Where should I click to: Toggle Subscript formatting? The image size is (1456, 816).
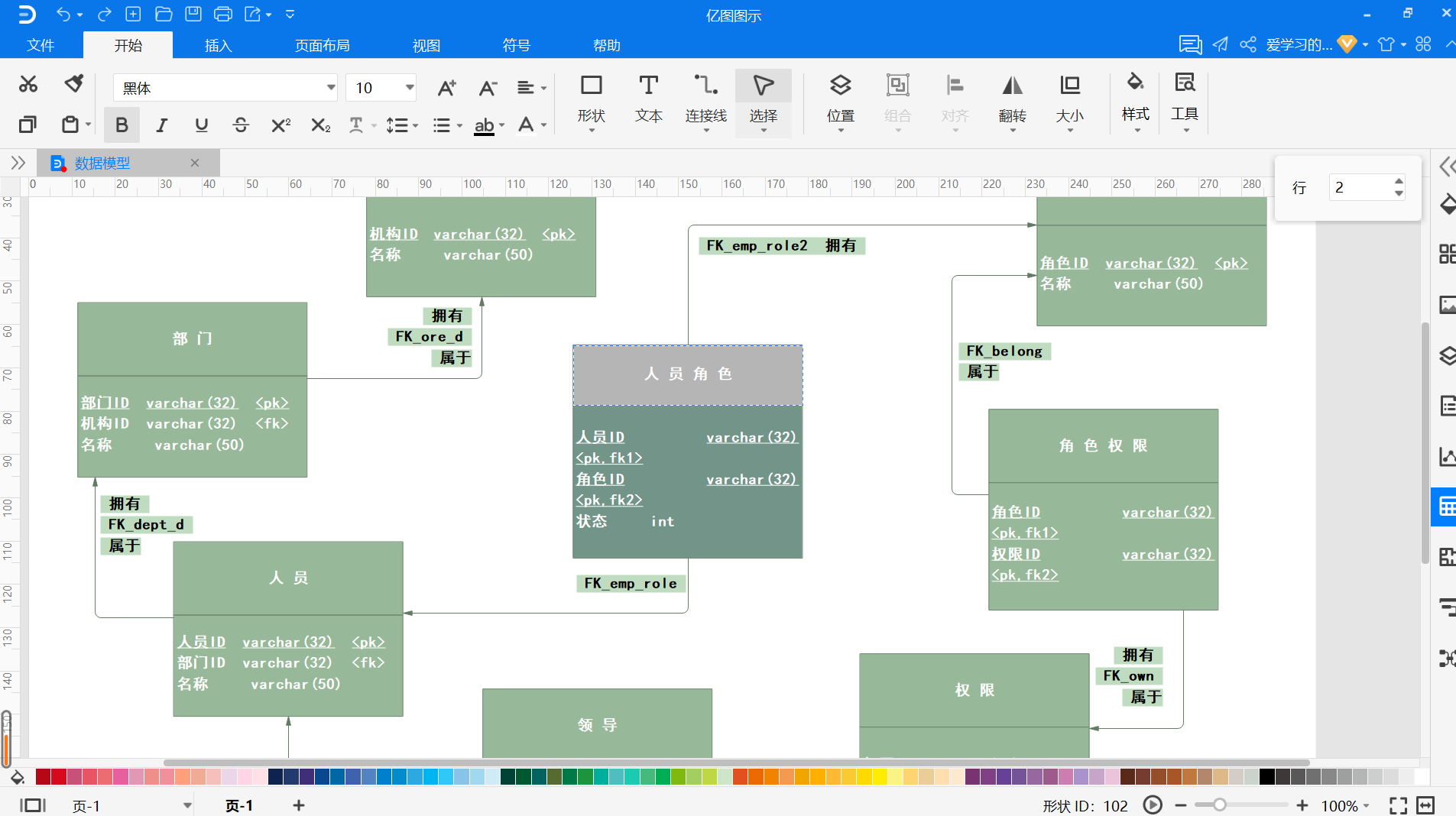(x=320, y=125)
